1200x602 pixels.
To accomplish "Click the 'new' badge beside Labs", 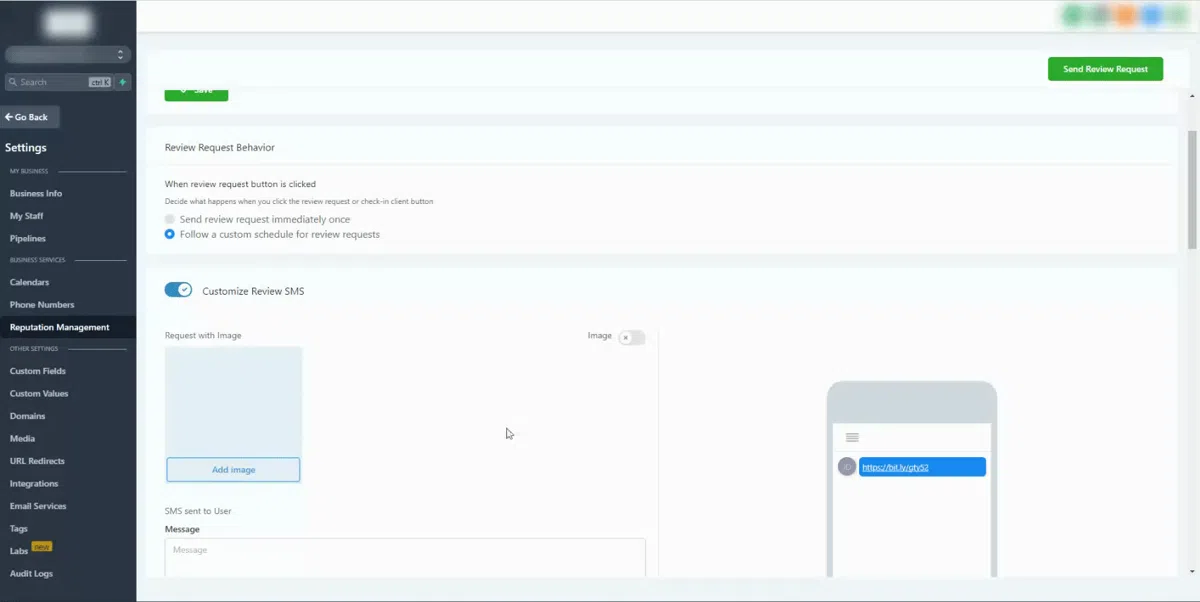I will click(x=42, y=547).
